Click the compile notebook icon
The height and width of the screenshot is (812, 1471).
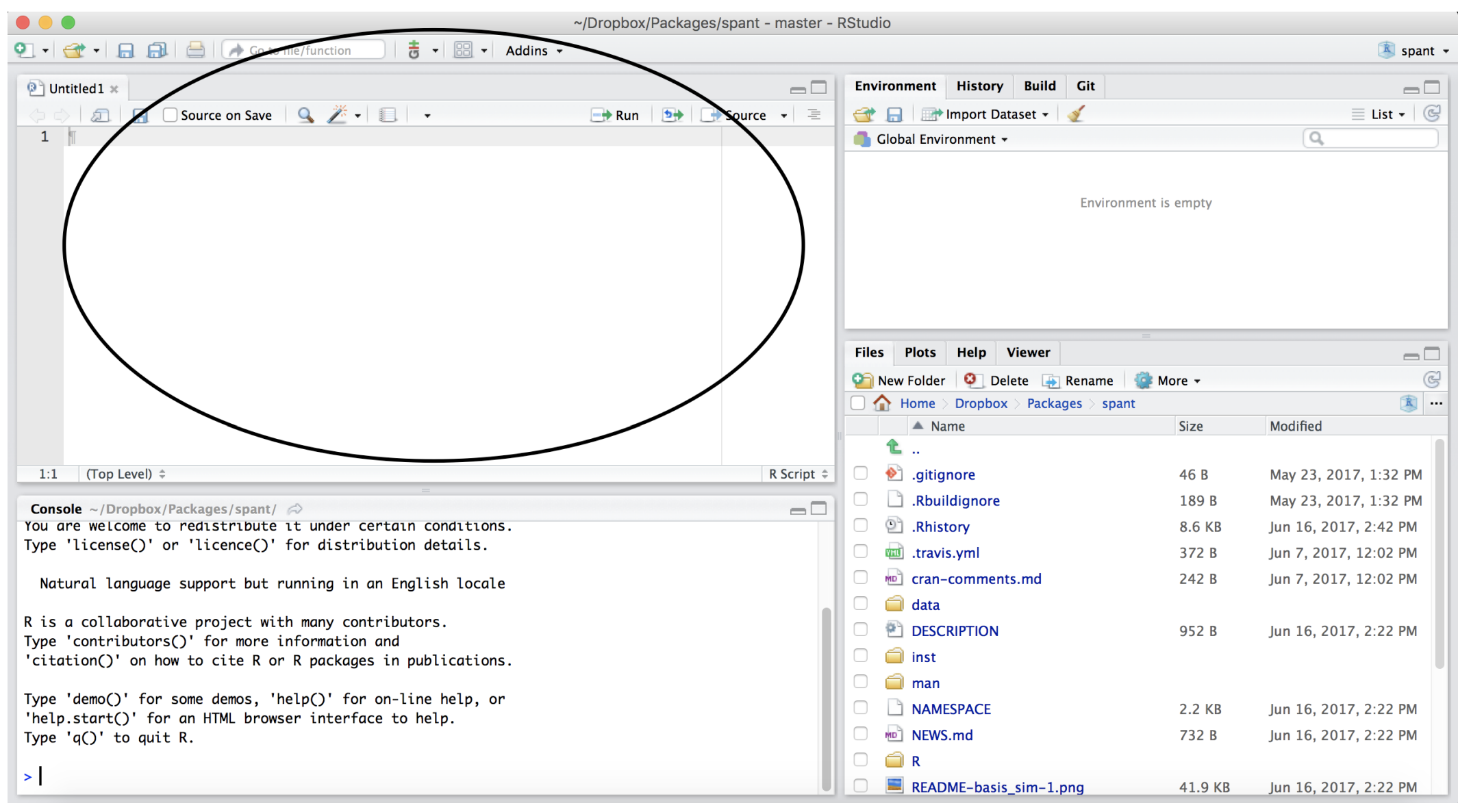[388, 115]
